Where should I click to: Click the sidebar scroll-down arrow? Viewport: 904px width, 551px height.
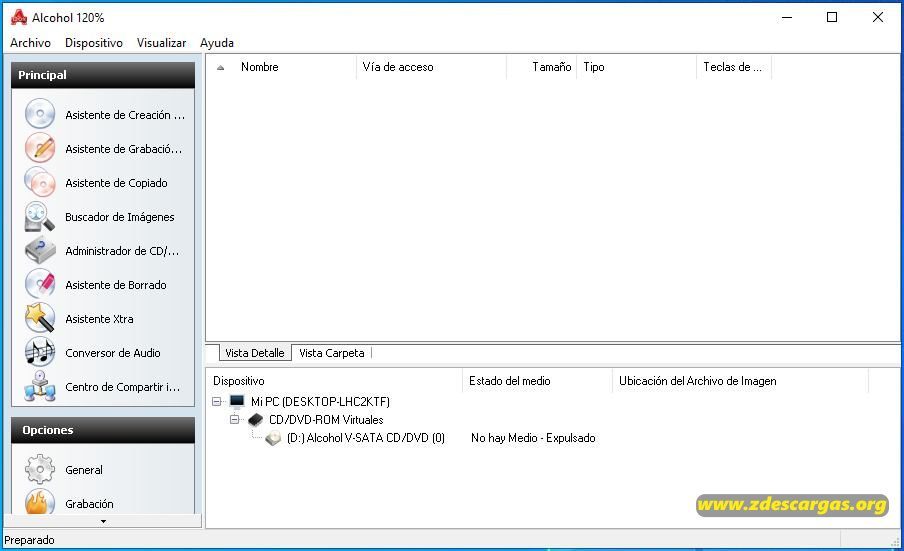point(103,521)
